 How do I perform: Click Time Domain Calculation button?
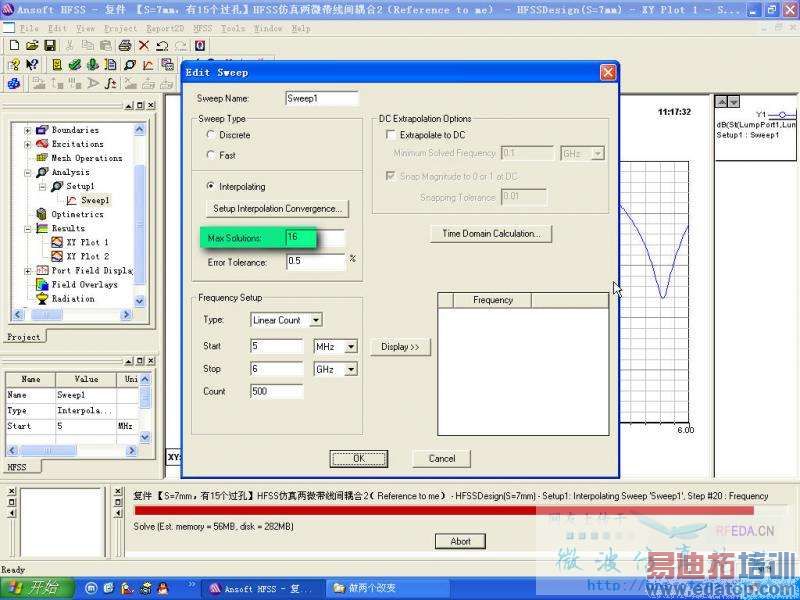491,234
